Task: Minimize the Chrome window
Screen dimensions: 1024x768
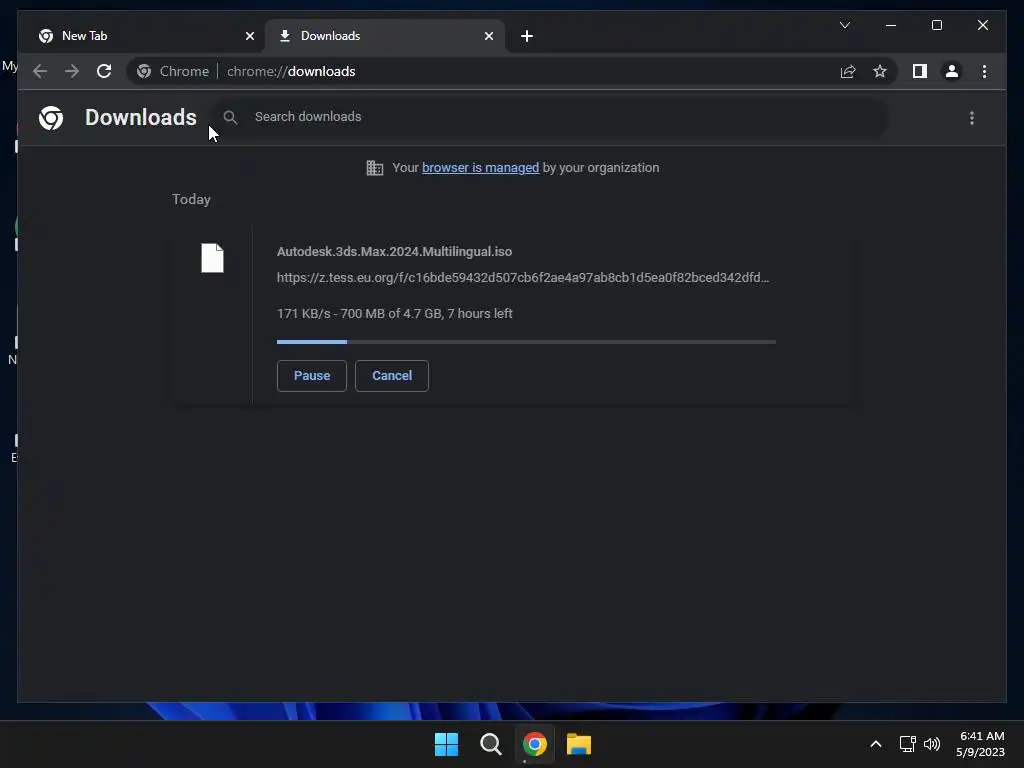Action: click(x=891, y=25)
